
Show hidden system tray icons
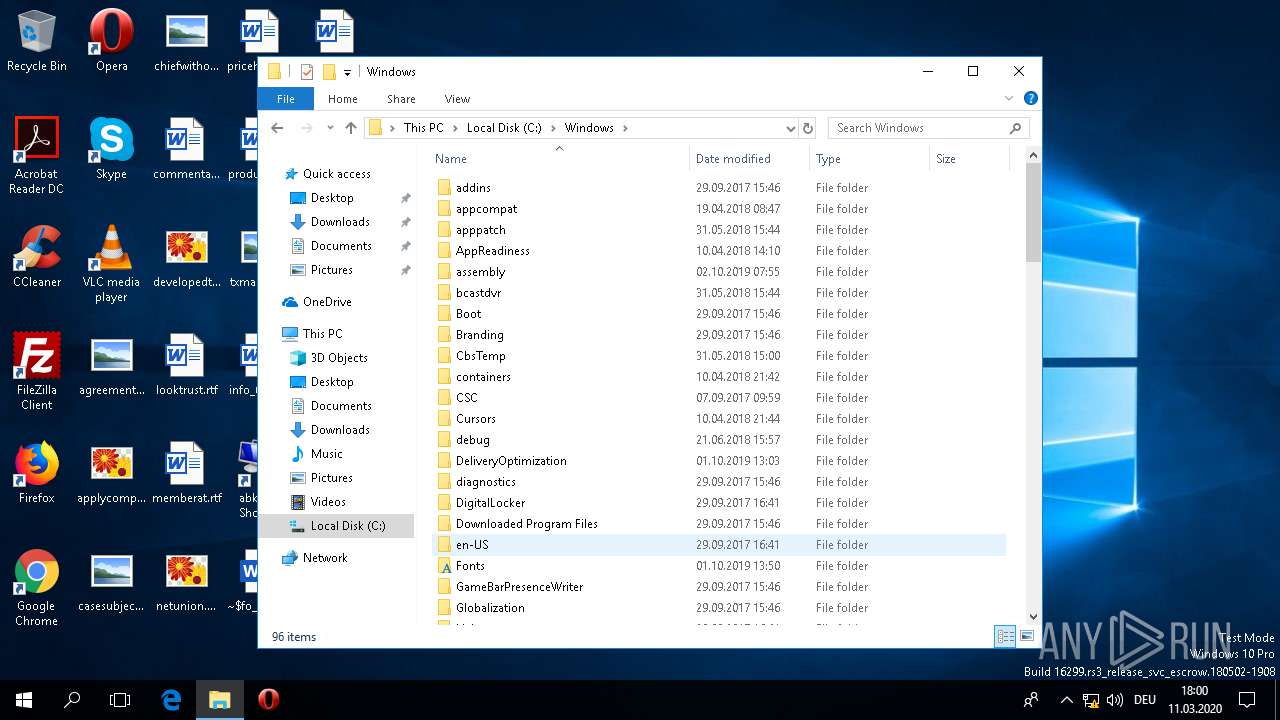1066,700
